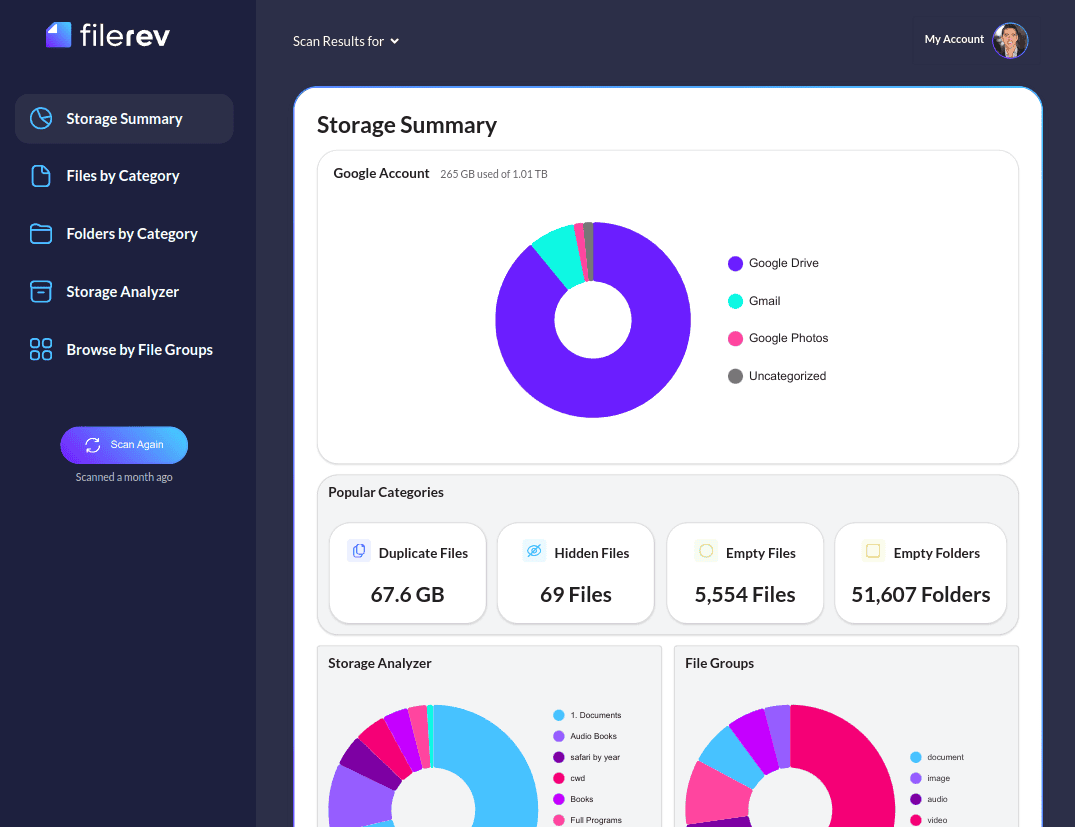The height and width of the screenshot is (827, 1075).
Task: Click the My Account profile avatar
Action: (x=1009, y=40)
